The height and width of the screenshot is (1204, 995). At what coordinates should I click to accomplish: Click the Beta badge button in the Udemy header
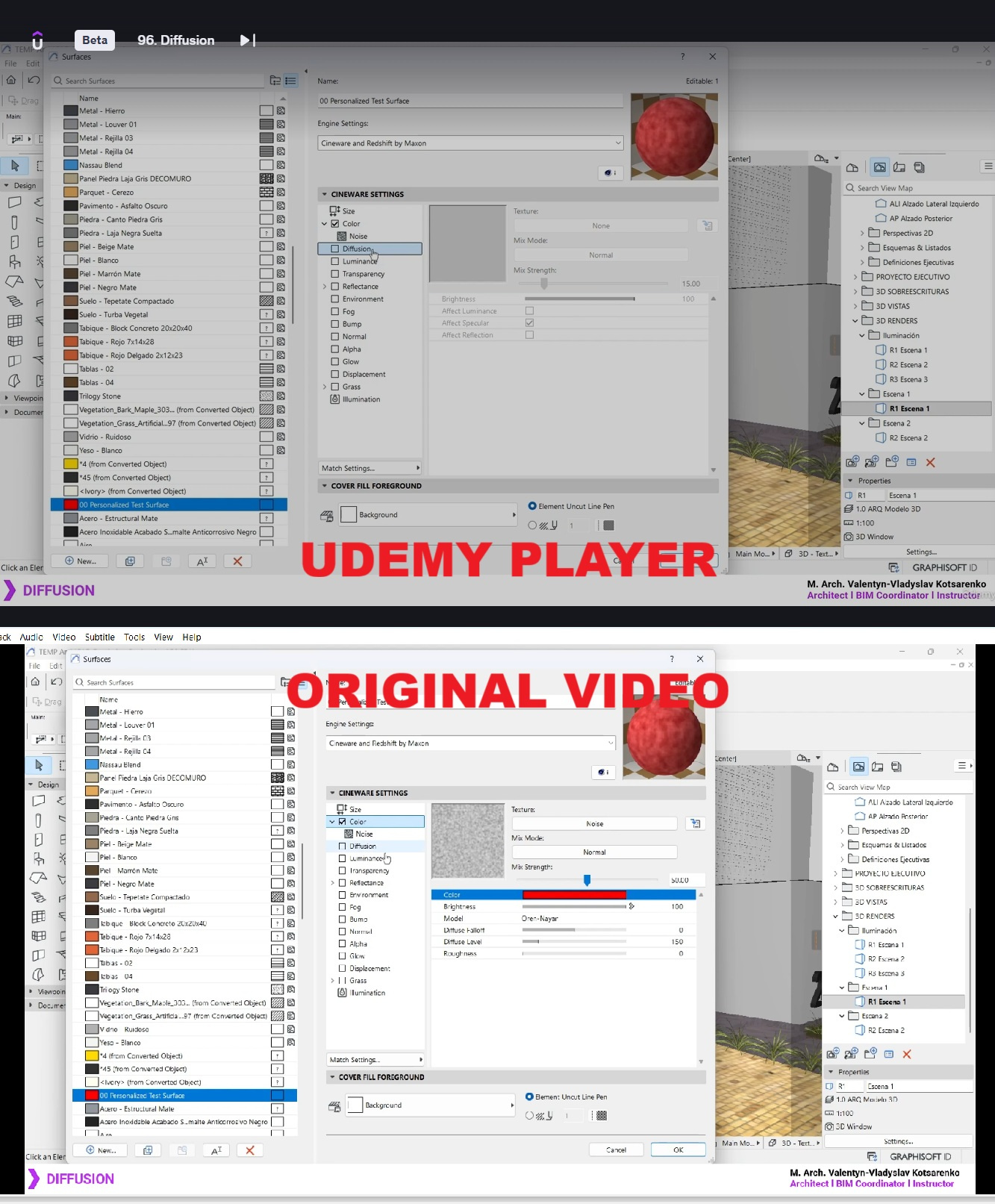point(95,40)
